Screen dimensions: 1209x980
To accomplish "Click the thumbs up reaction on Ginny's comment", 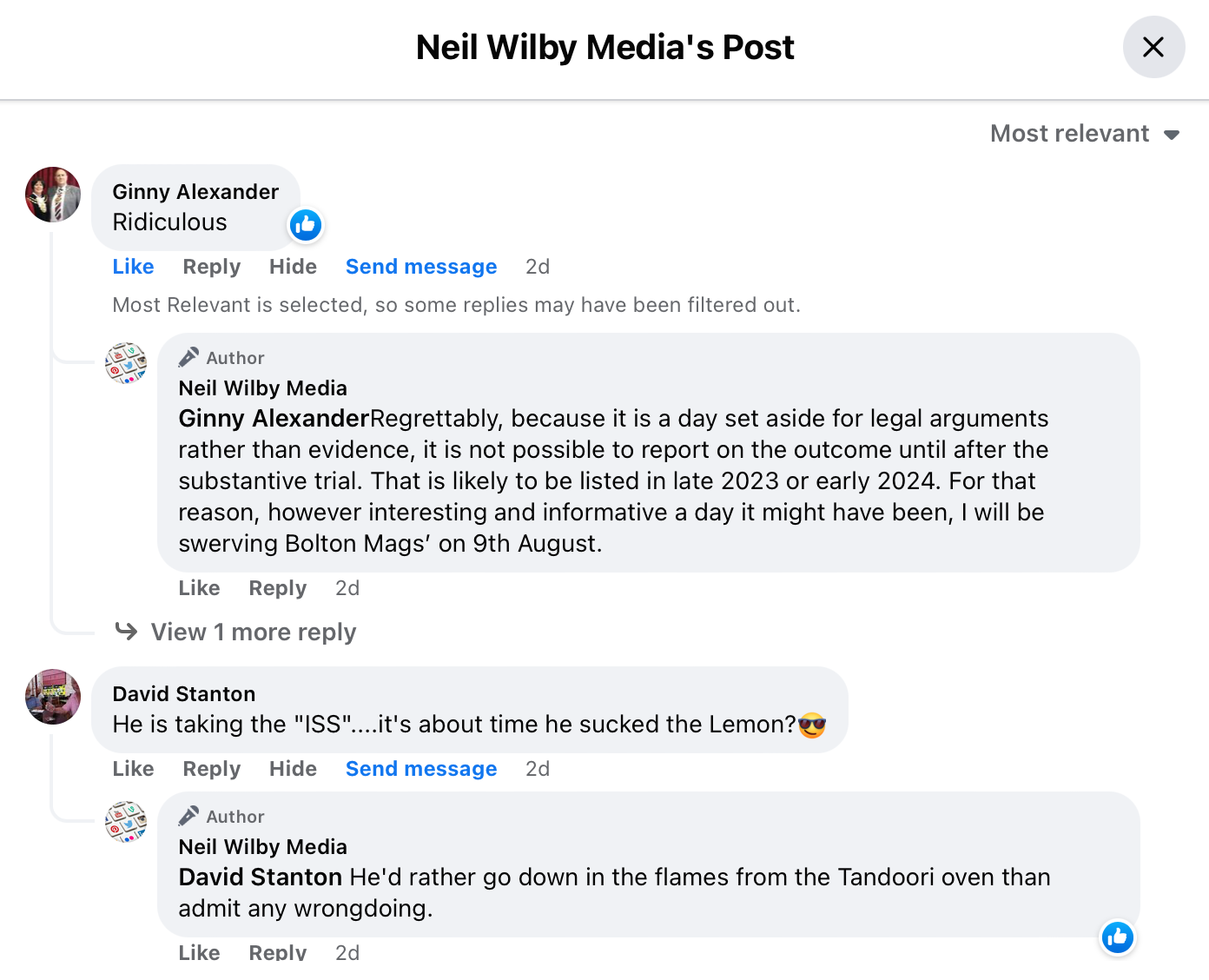I will (305, 225).
